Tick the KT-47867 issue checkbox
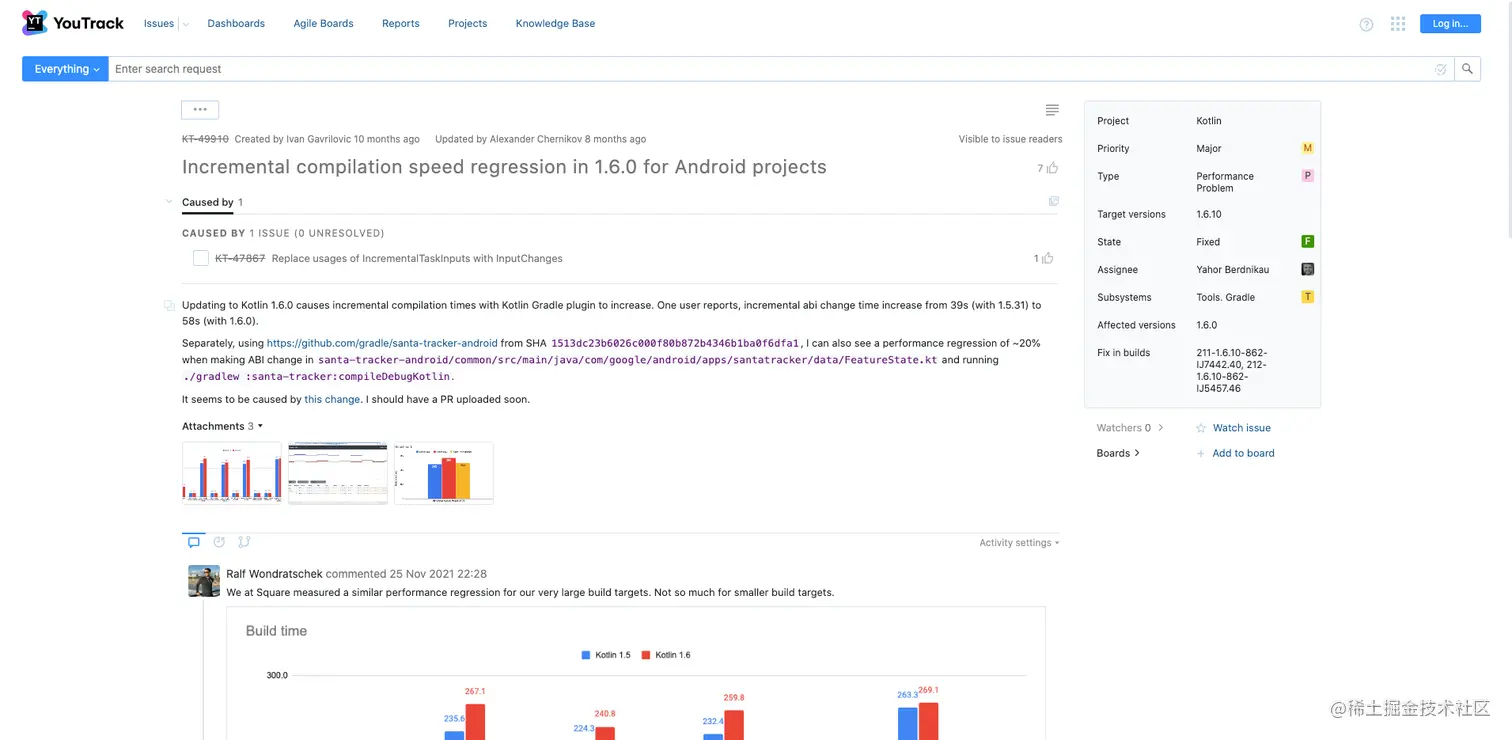Screen dimensions: 1512x740 201,258
